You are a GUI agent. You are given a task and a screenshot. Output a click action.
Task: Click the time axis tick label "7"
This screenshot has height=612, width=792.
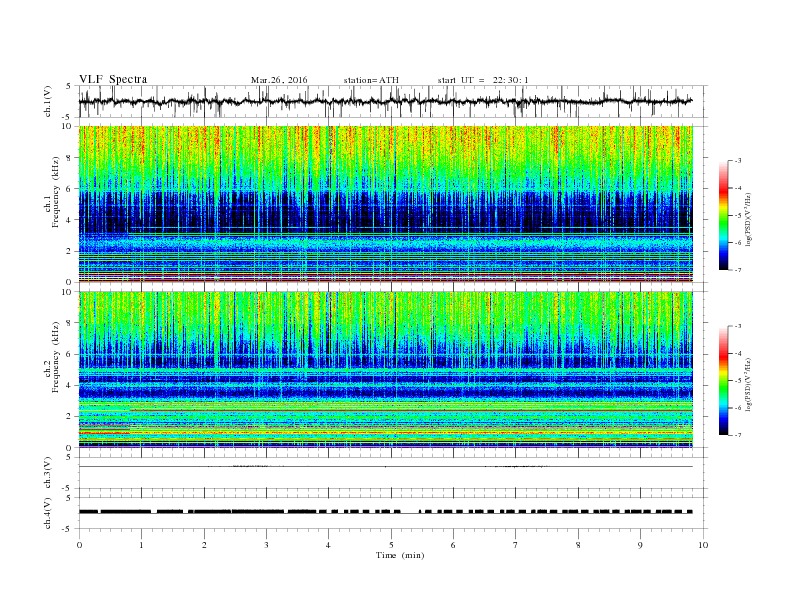pos(516,545)
